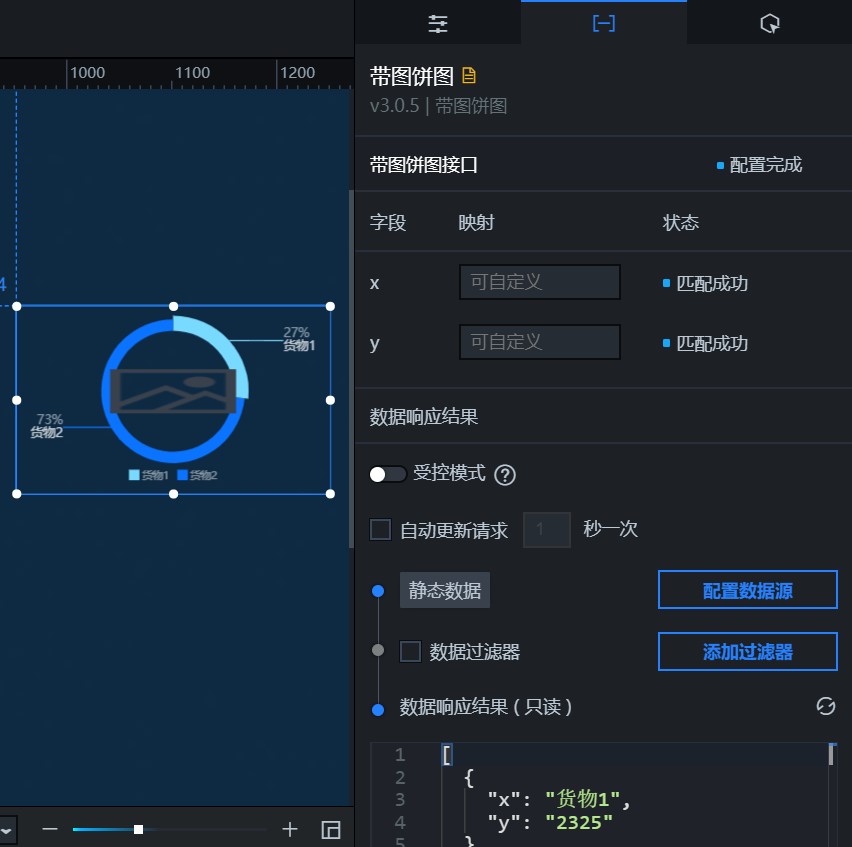Click the 数据响应结果 (只读) step label
The image size is (852, 847).
coord(486,706)
